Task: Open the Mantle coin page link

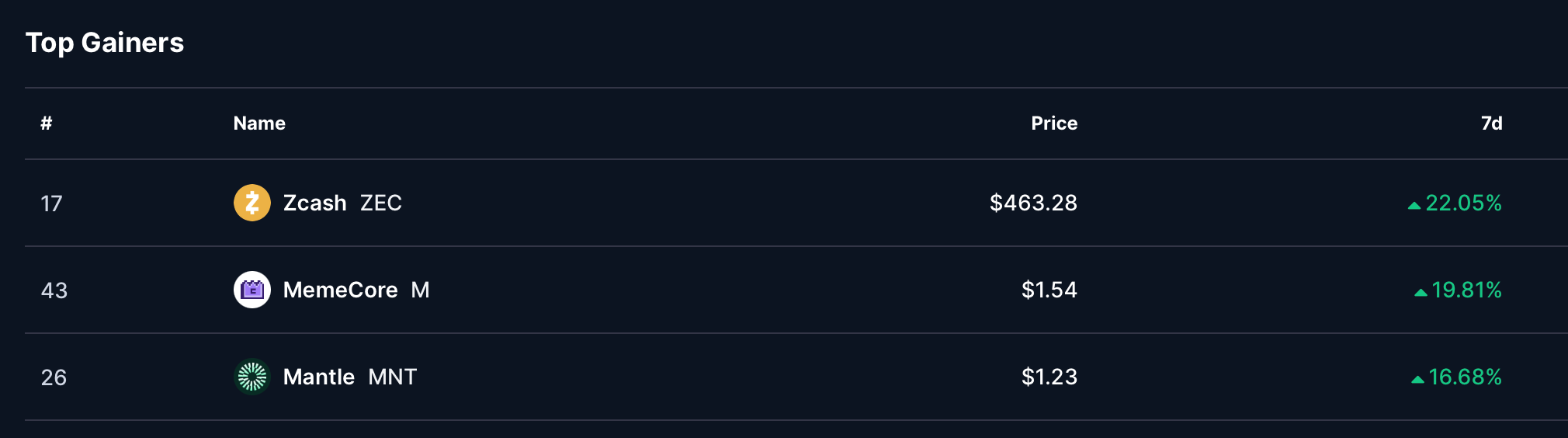Action: 318,377
